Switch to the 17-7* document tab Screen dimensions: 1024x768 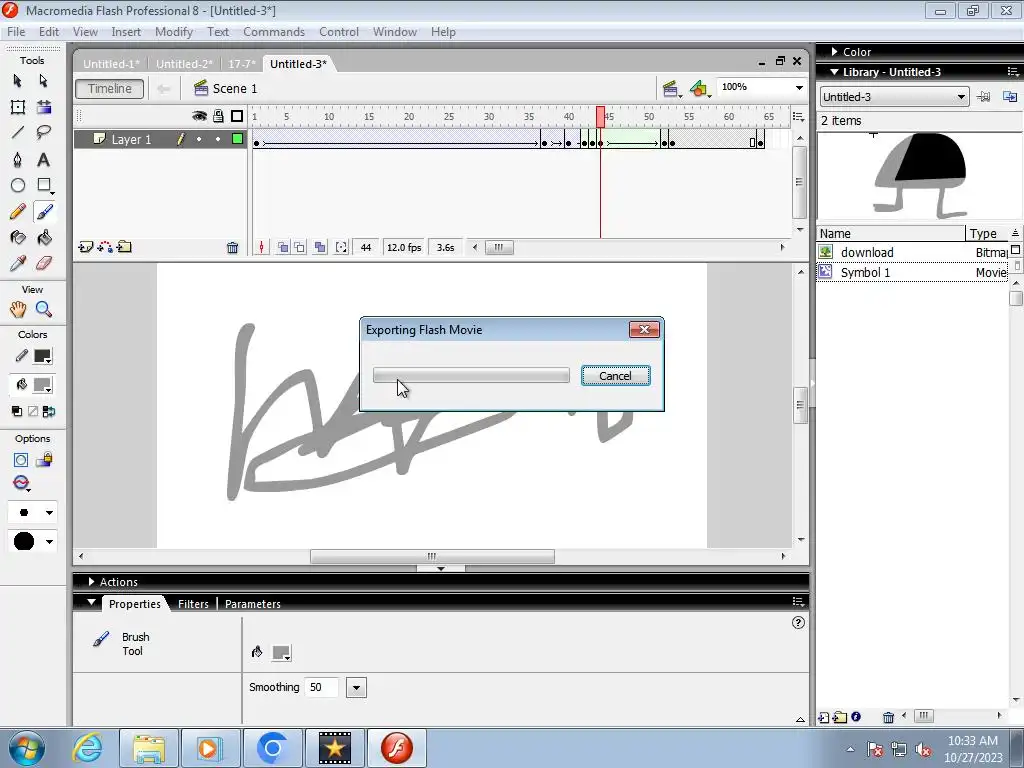[x=242, y=64]
